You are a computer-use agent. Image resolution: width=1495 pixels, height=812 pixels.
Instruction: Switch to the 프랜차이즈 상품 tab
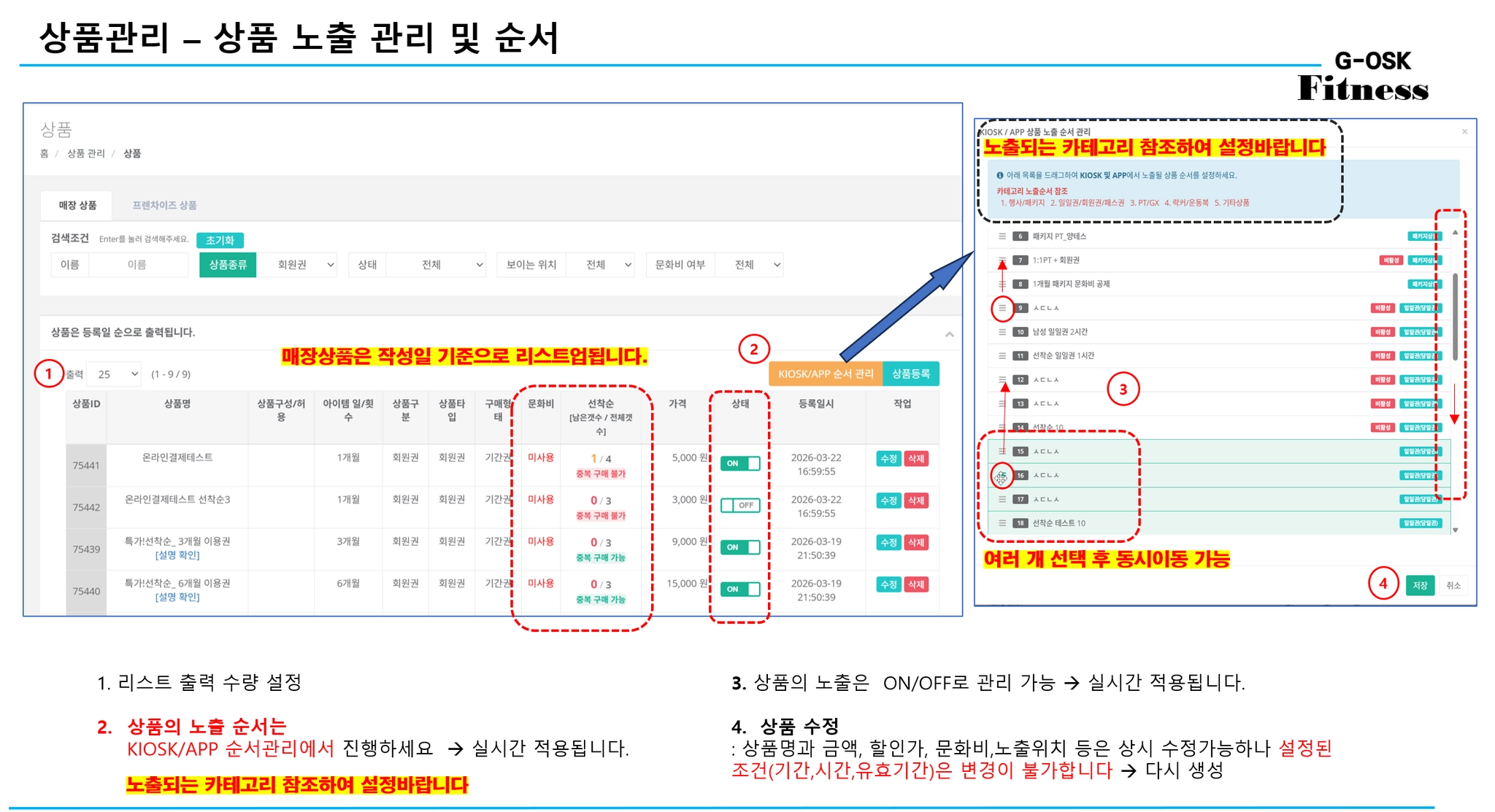point(164,206)
